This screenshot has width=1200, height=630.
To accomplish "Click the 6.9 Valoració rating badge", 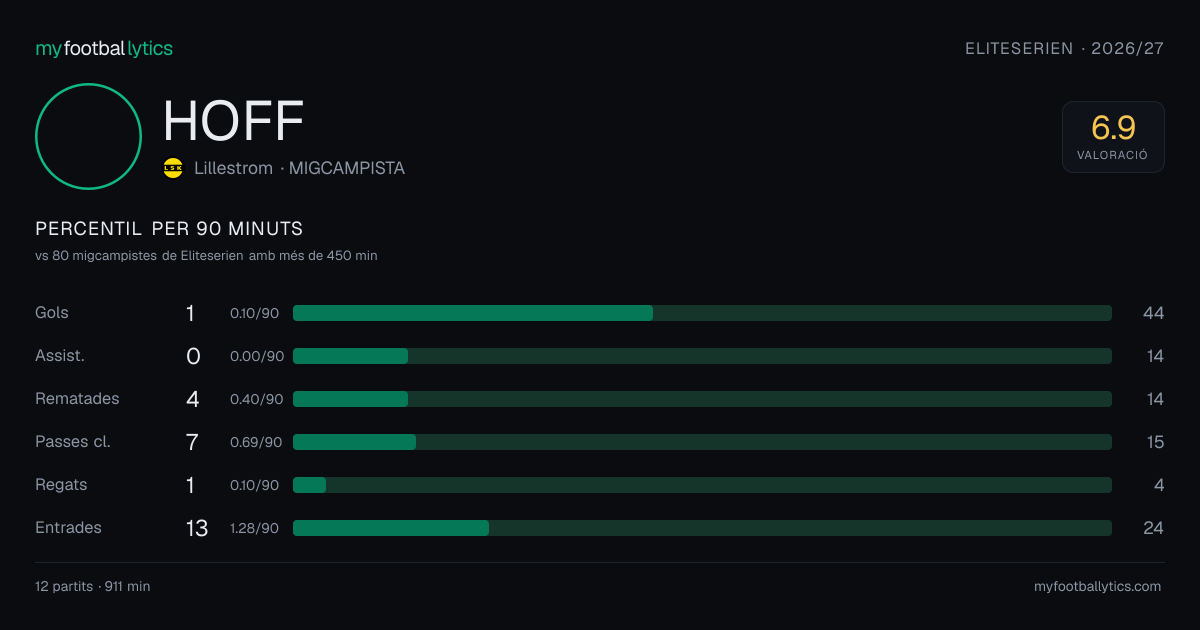I will [1113, 137].
